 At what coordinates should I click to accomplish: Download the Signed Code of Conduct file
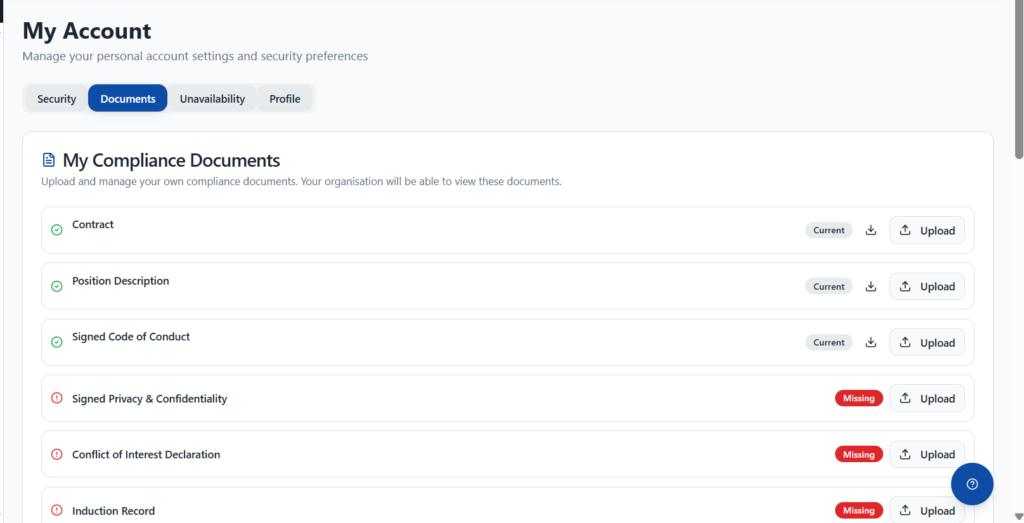(x=871, y=342)
